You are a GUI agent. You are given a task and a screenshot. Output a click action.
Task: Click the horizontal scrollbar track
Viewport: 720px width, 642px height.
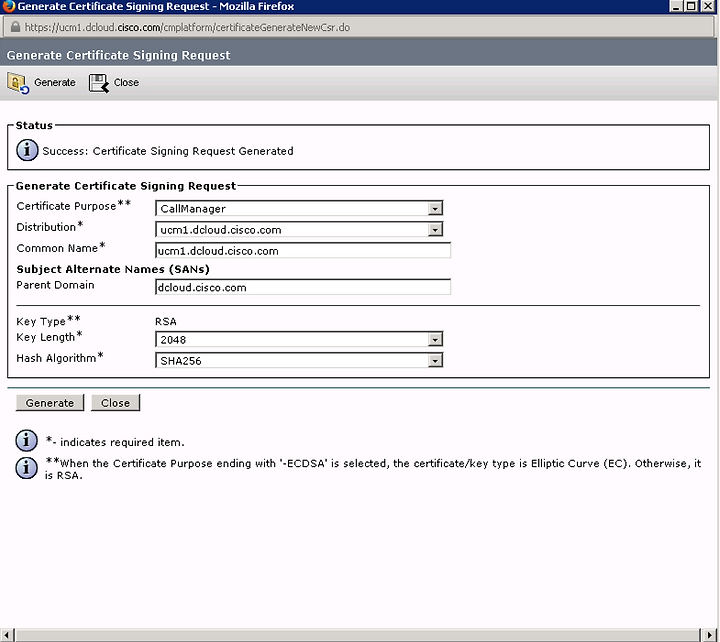[358, 636]
